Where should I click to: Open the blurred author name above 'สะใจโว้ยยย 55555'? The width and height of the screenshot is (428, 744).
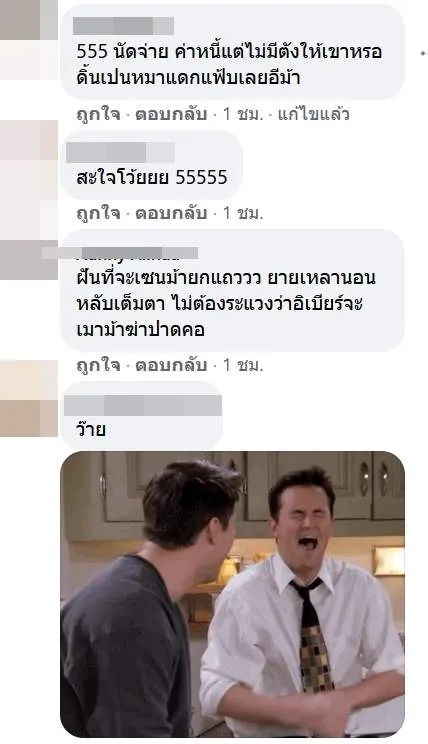tap(121, 152)
